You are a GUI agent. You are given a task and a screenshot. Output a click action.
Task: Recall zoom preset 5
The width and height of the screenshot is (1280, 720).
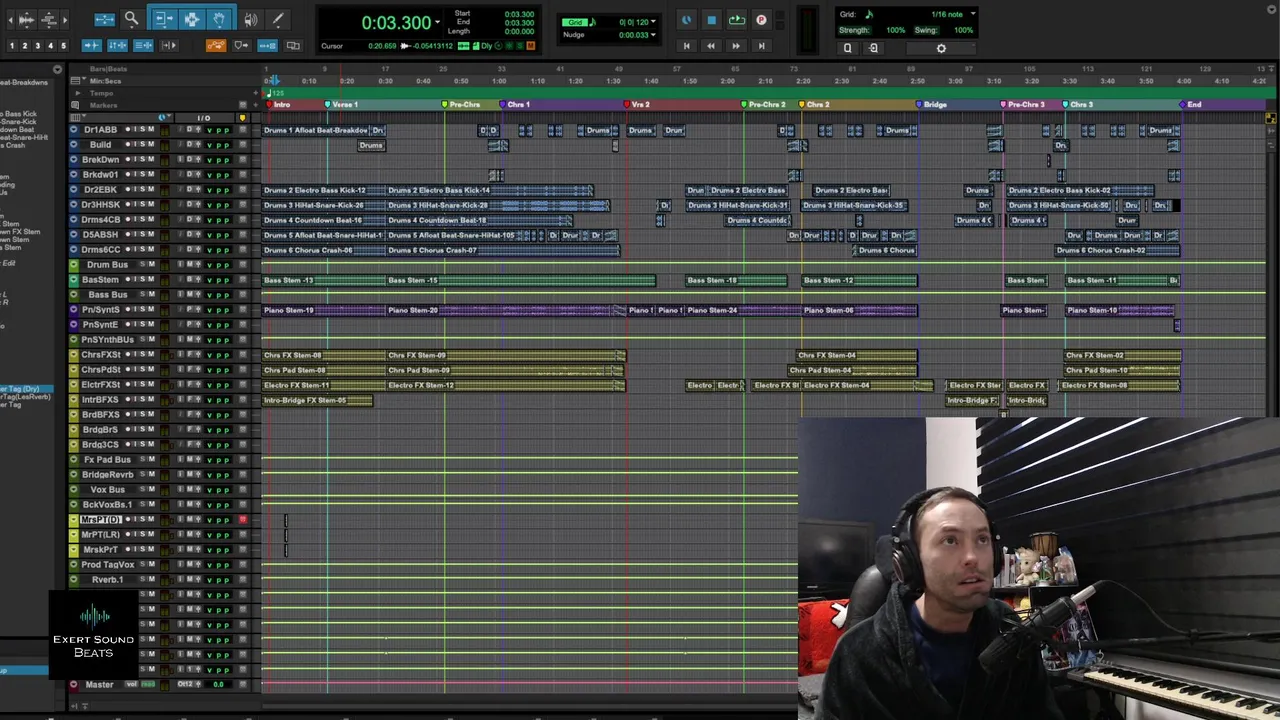(x=63, y=46)
